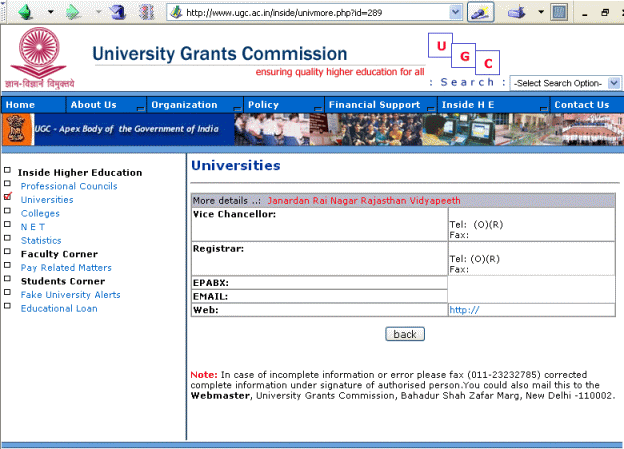Click the green Back navigation arrow icon
The height and width of the screenshot is (449, 624).
[26, 12]
